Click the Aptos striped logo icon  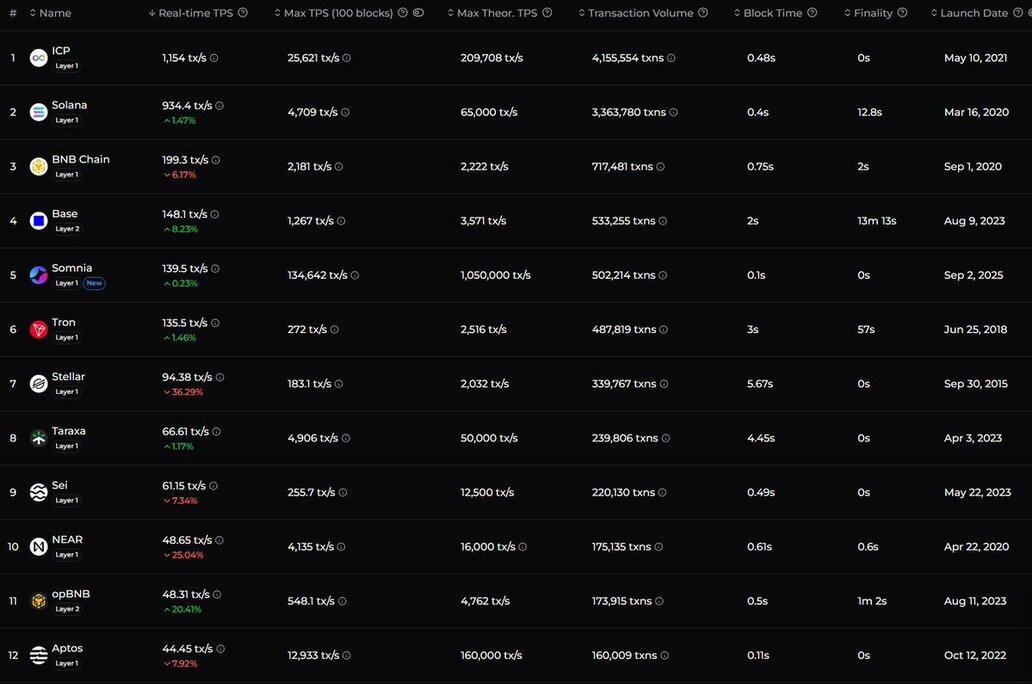(x=39, y=655)
